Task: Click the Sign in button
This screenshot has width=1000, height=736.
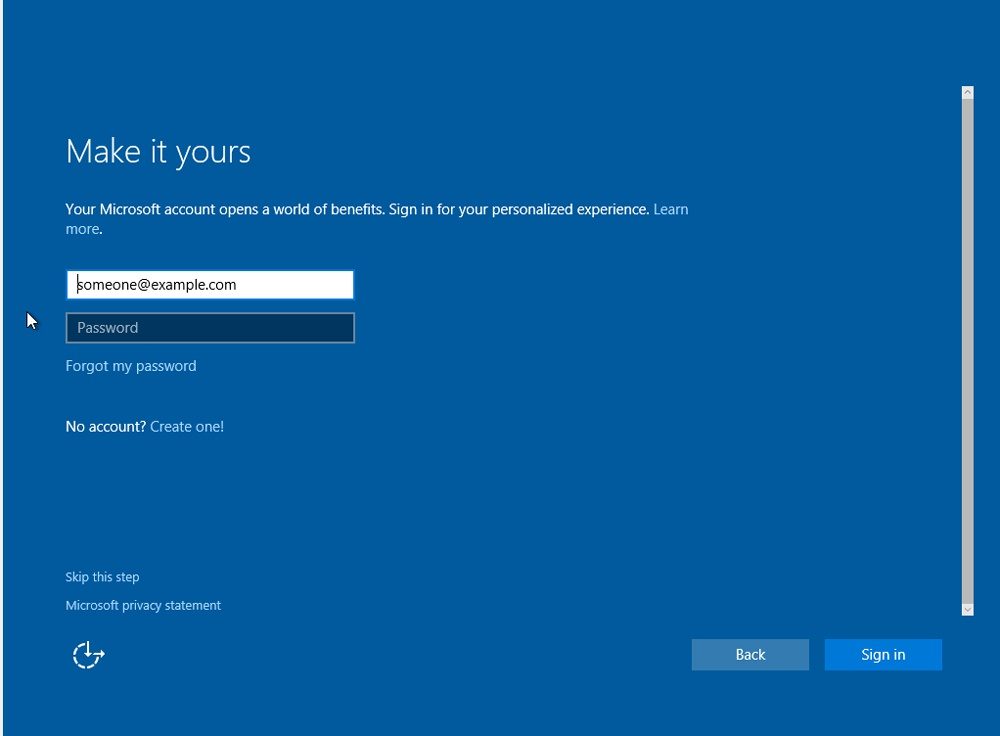Action: click(x=883, y=654)
